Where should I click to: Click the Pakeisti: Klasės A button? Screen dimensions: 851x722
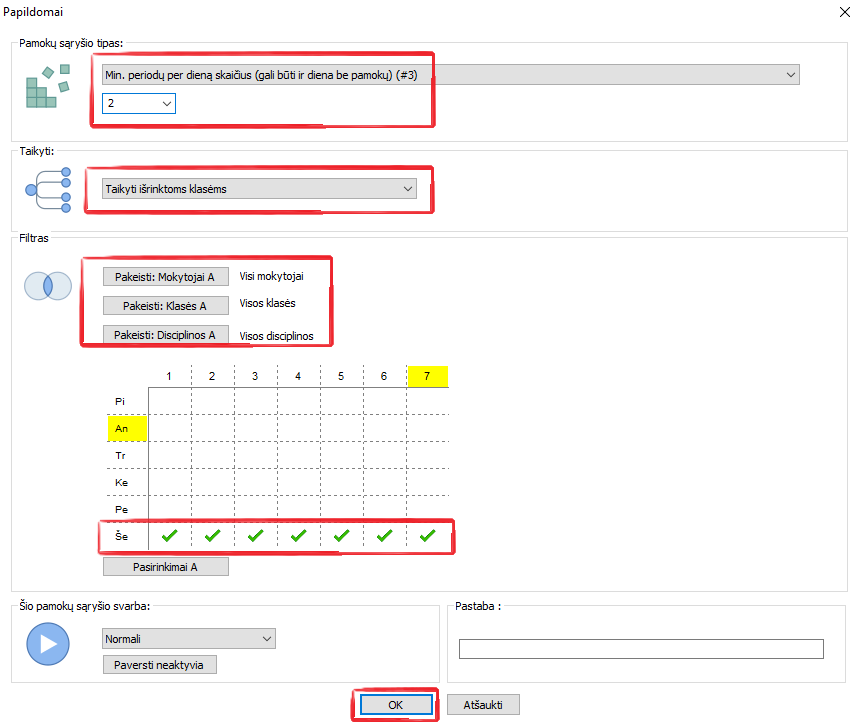166,305
